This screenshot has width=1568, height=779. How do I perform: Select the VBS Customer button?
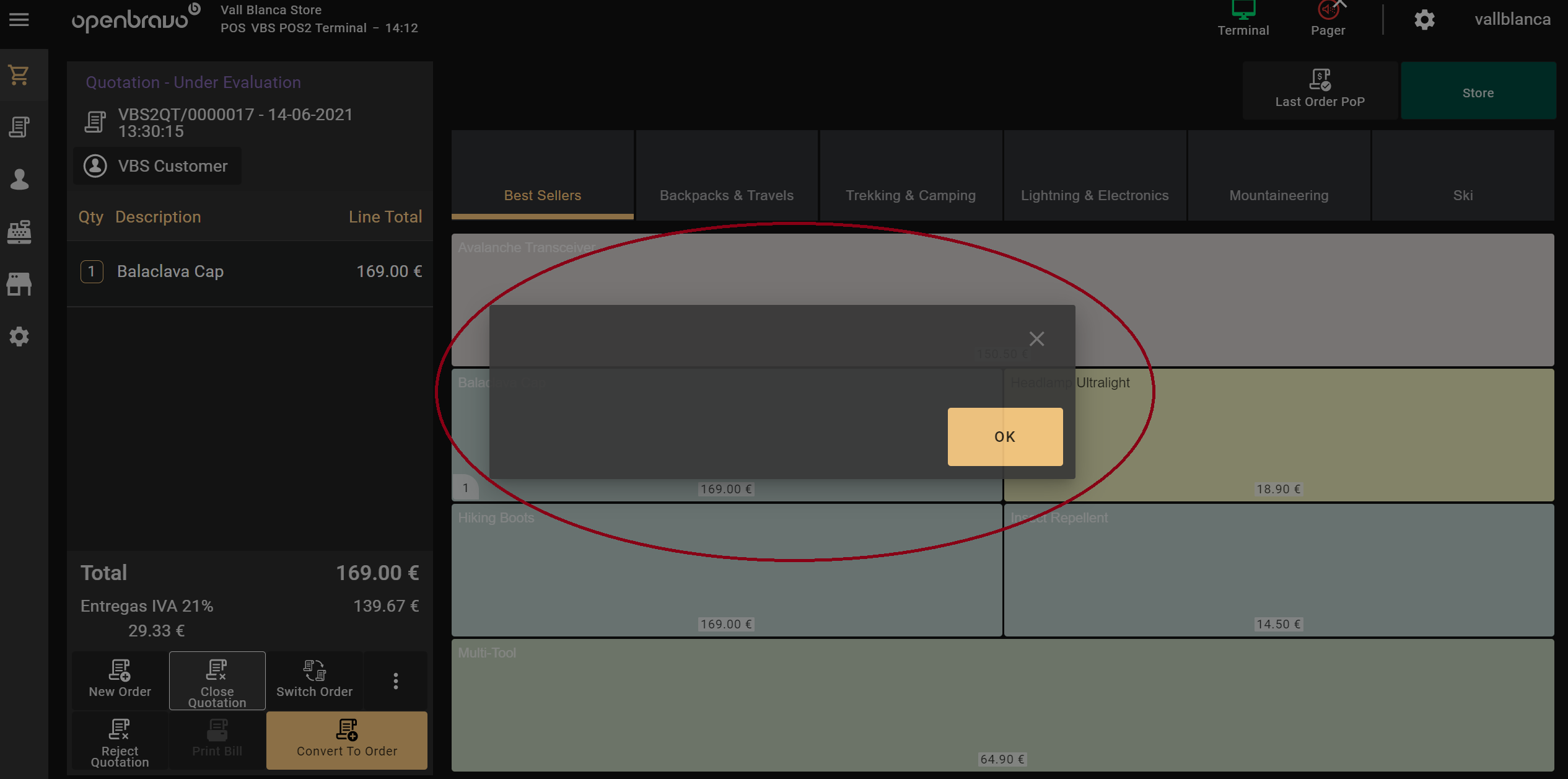click(157, 166)
